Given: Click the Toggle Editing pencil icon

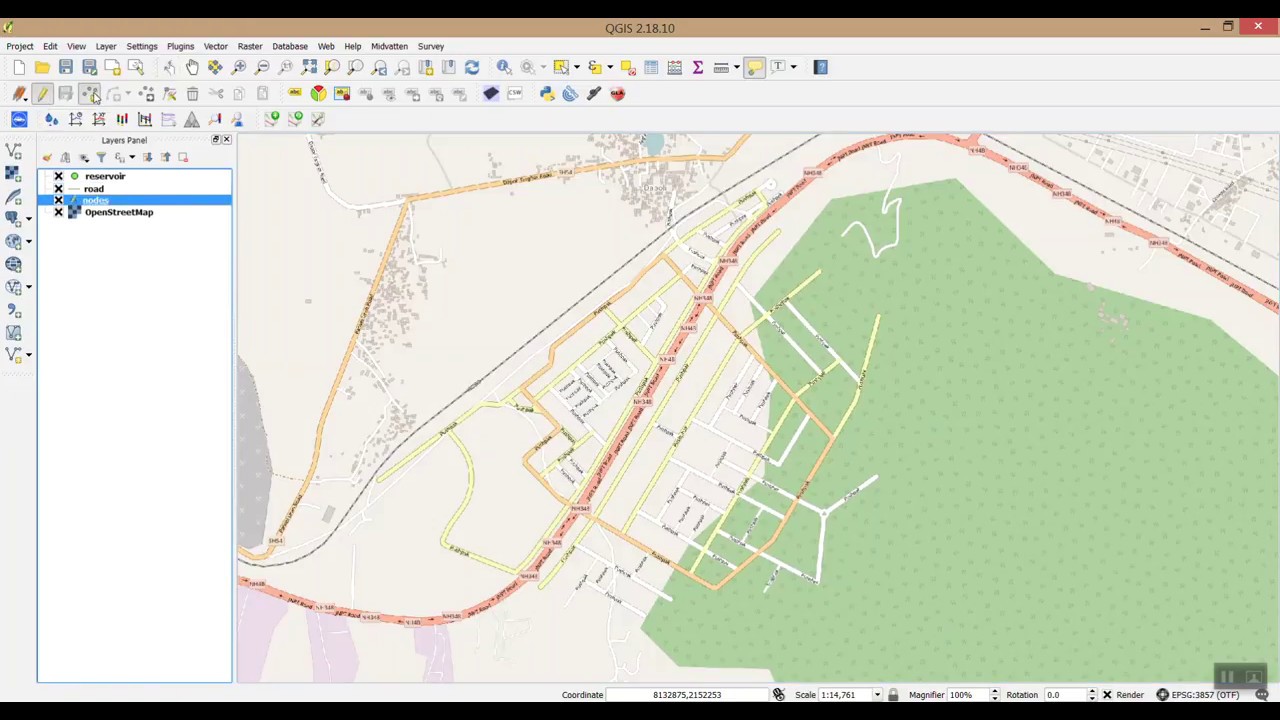Looking at the screenshot, I should [x=42, y=93].
